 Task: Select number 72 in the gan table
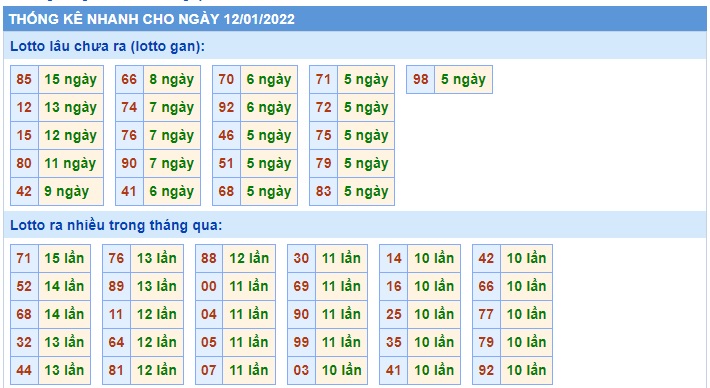point(324,107)
